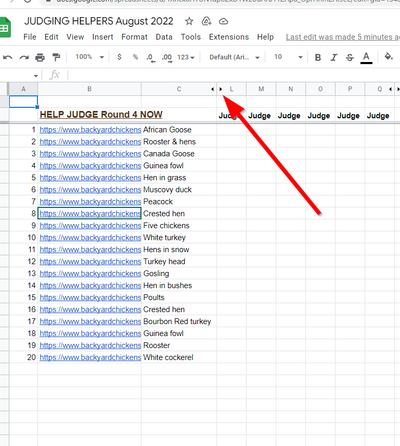Open the Data menu
This screenshot has height=446, width=400.
[164, 37]
